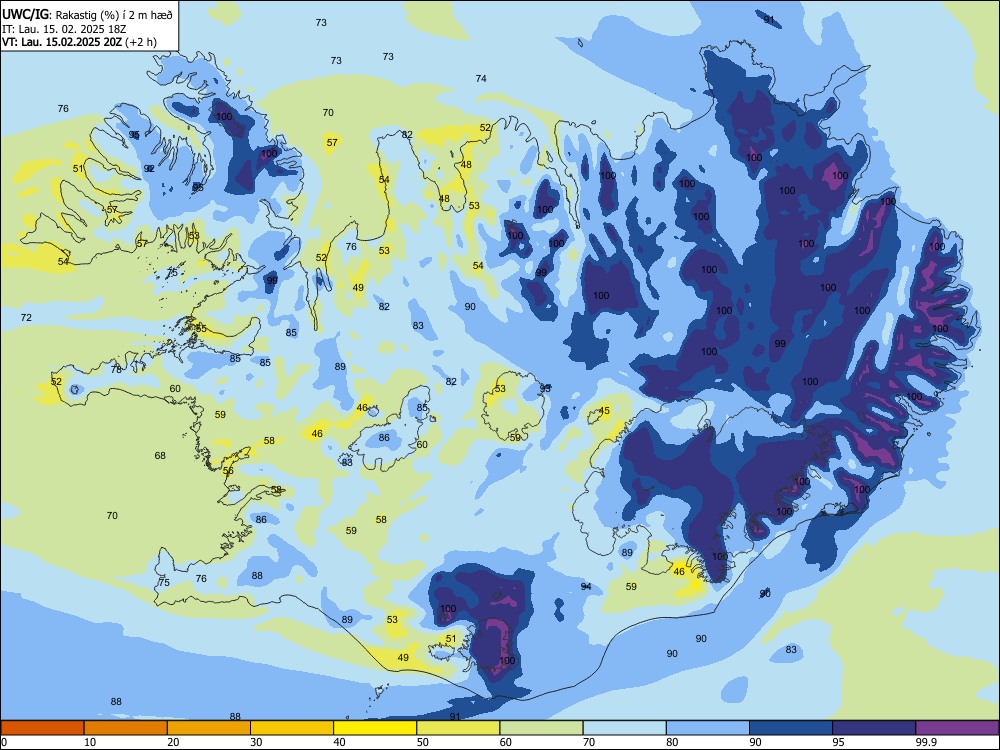Click the amber 20–30 legend swatch
The width and height of the screenshot is (1000, 750).
coord(209,728)
